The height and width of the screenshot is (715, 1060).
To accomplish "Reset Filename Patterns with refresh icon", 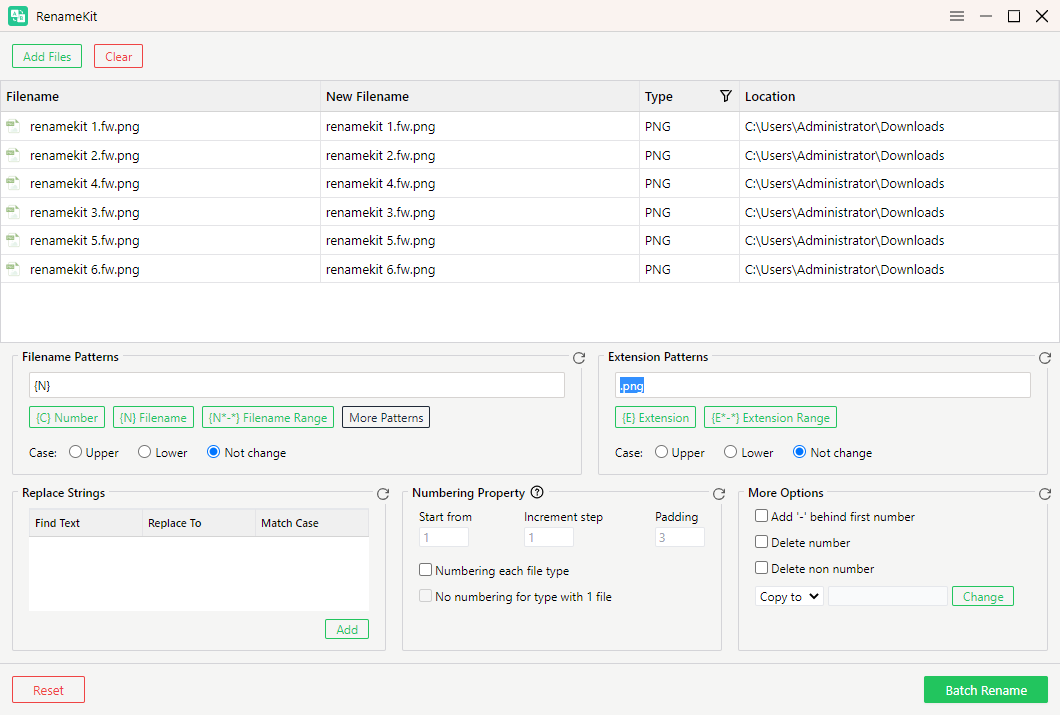I will click(x=579, y=358).
